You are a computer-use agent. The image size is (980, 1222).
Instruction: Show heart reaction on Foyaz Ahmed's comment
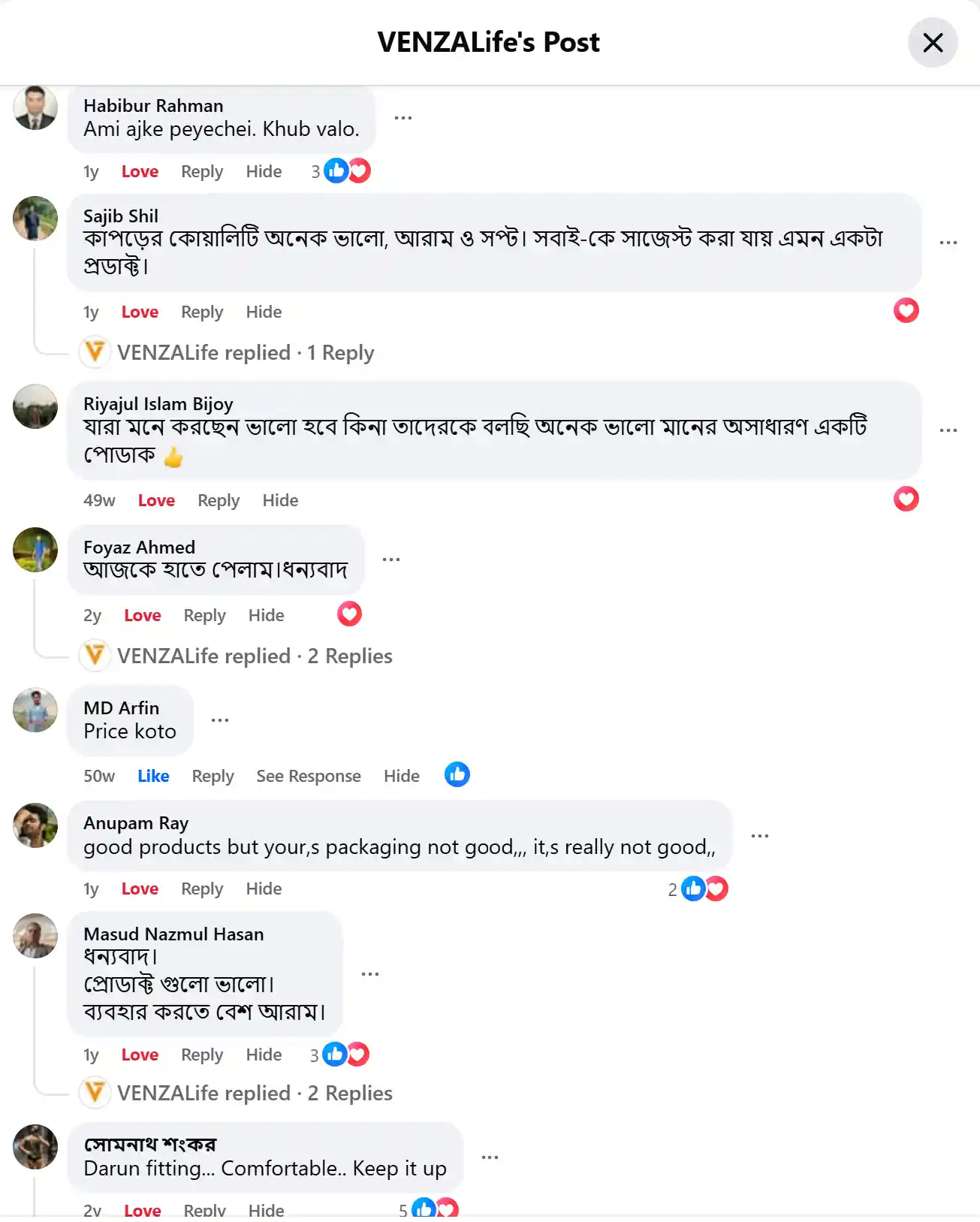pos(349,614)
